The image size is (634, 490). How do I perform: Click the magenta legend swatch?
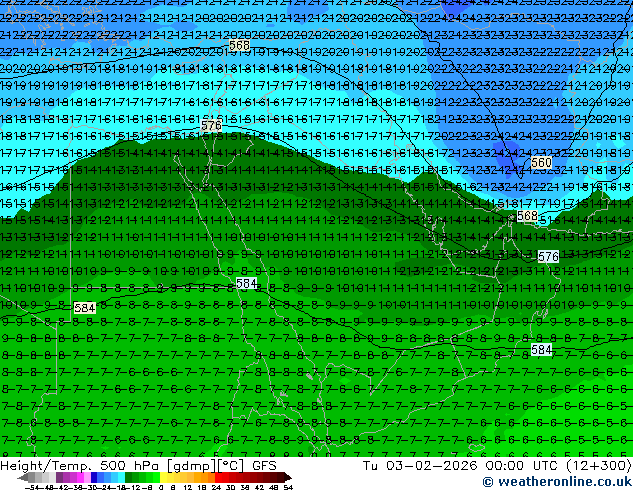[x=80, y=478]
